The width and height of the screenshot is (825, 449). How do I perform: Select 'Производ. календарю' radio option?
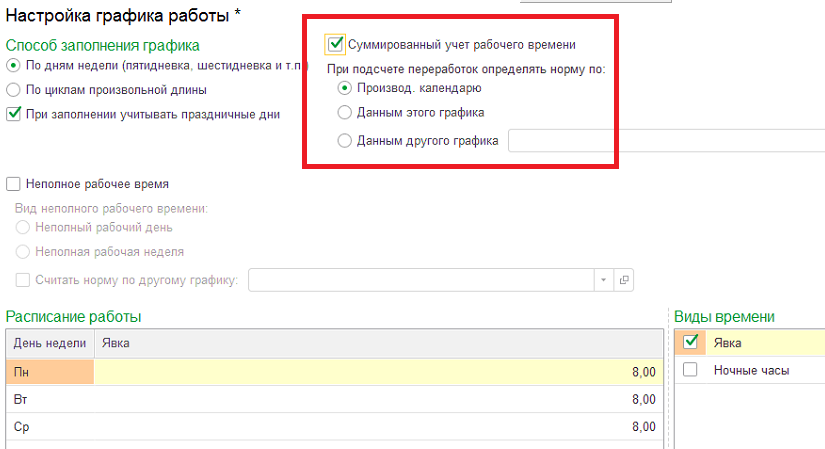(344, 88)
